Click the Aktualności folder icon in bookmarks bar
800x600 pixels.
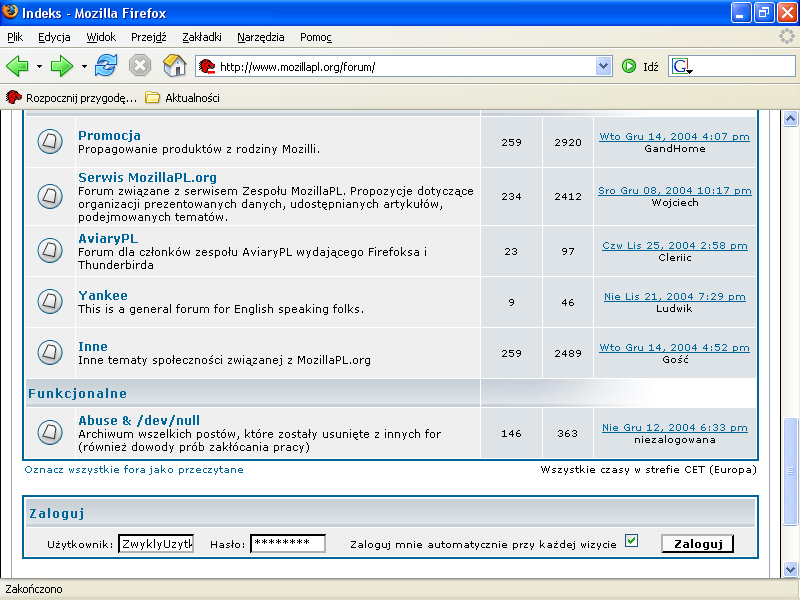(x=152, y=97)
